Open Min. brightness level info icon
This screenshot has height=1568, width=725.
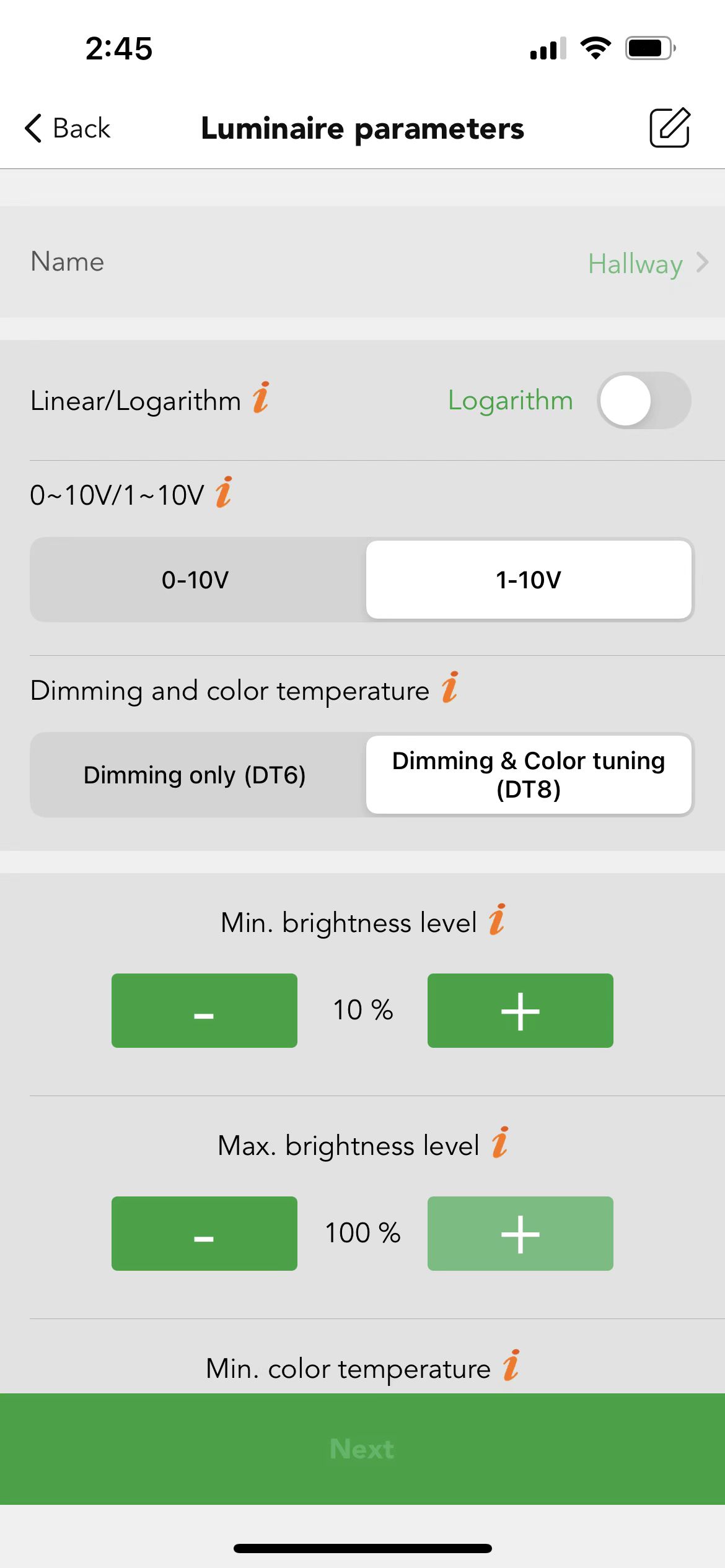497,920
